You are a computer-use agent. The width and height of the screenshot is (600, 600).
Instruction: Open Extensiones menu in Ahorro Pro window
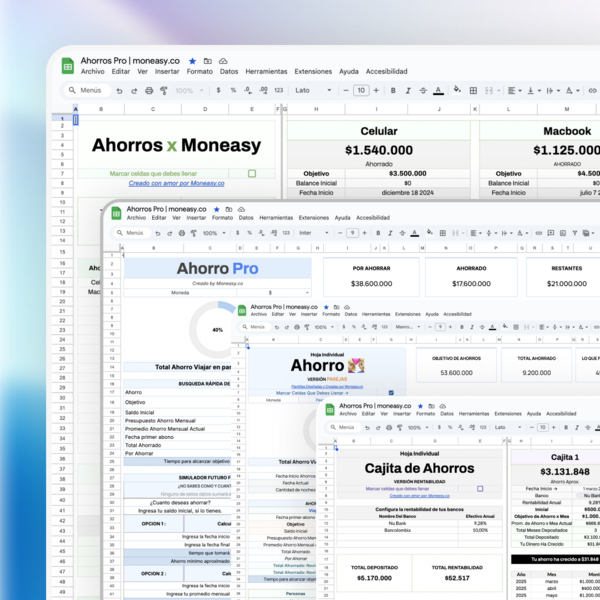pyautogui.click(x=314, y=218)
